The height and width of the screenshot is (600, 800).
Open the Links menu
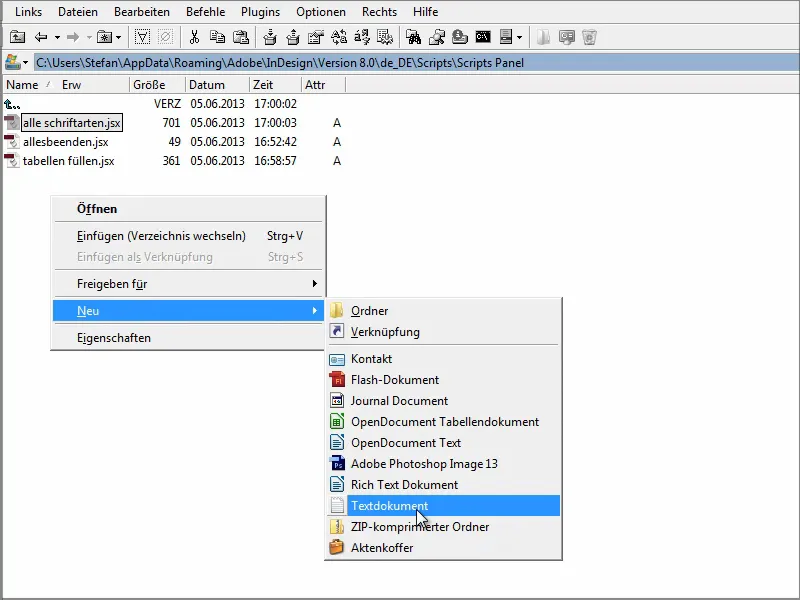point(29,12)
